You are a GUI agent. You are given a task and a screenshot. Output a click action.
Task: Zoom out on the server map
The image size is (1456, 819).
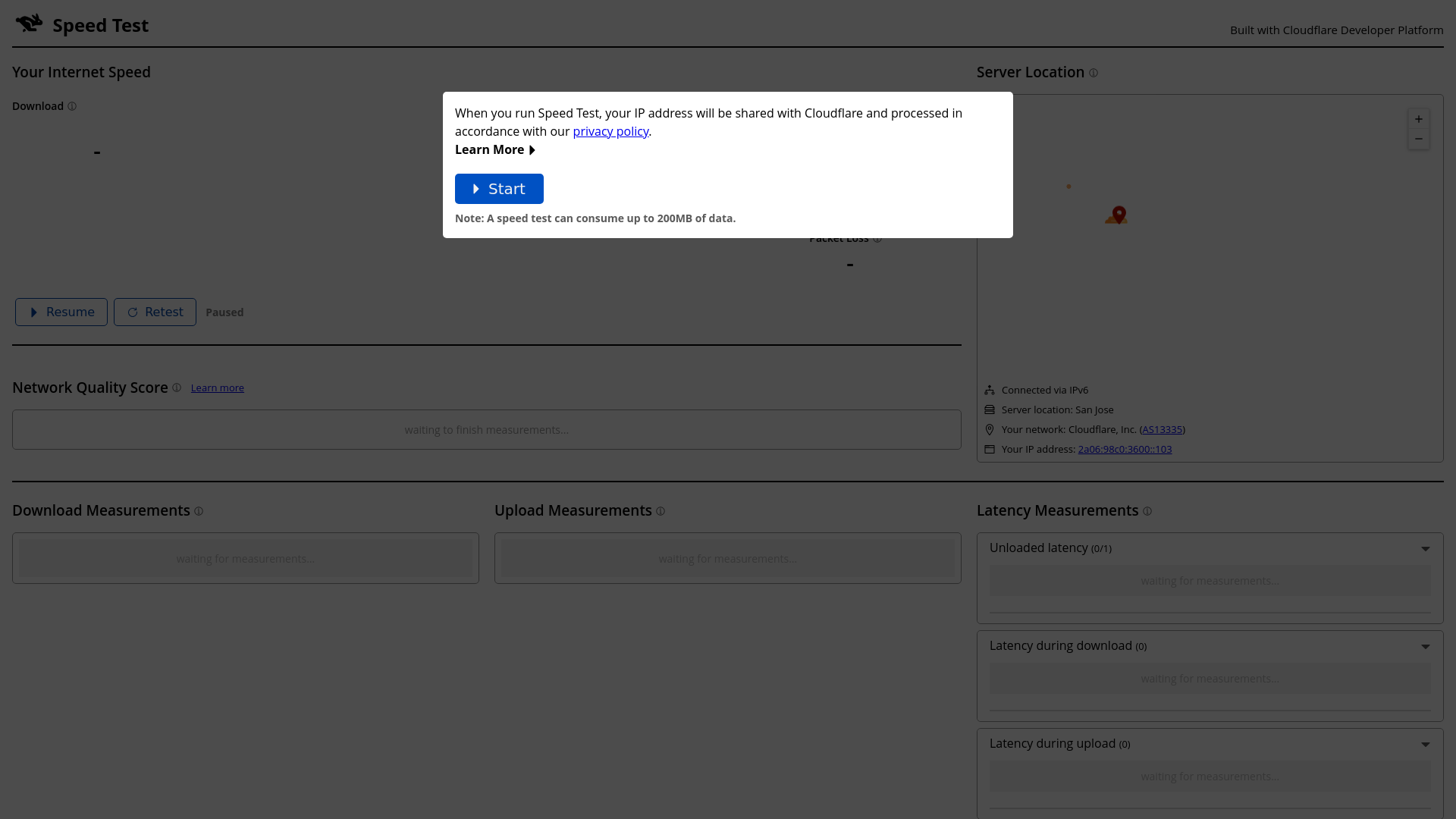[1418, 139]
